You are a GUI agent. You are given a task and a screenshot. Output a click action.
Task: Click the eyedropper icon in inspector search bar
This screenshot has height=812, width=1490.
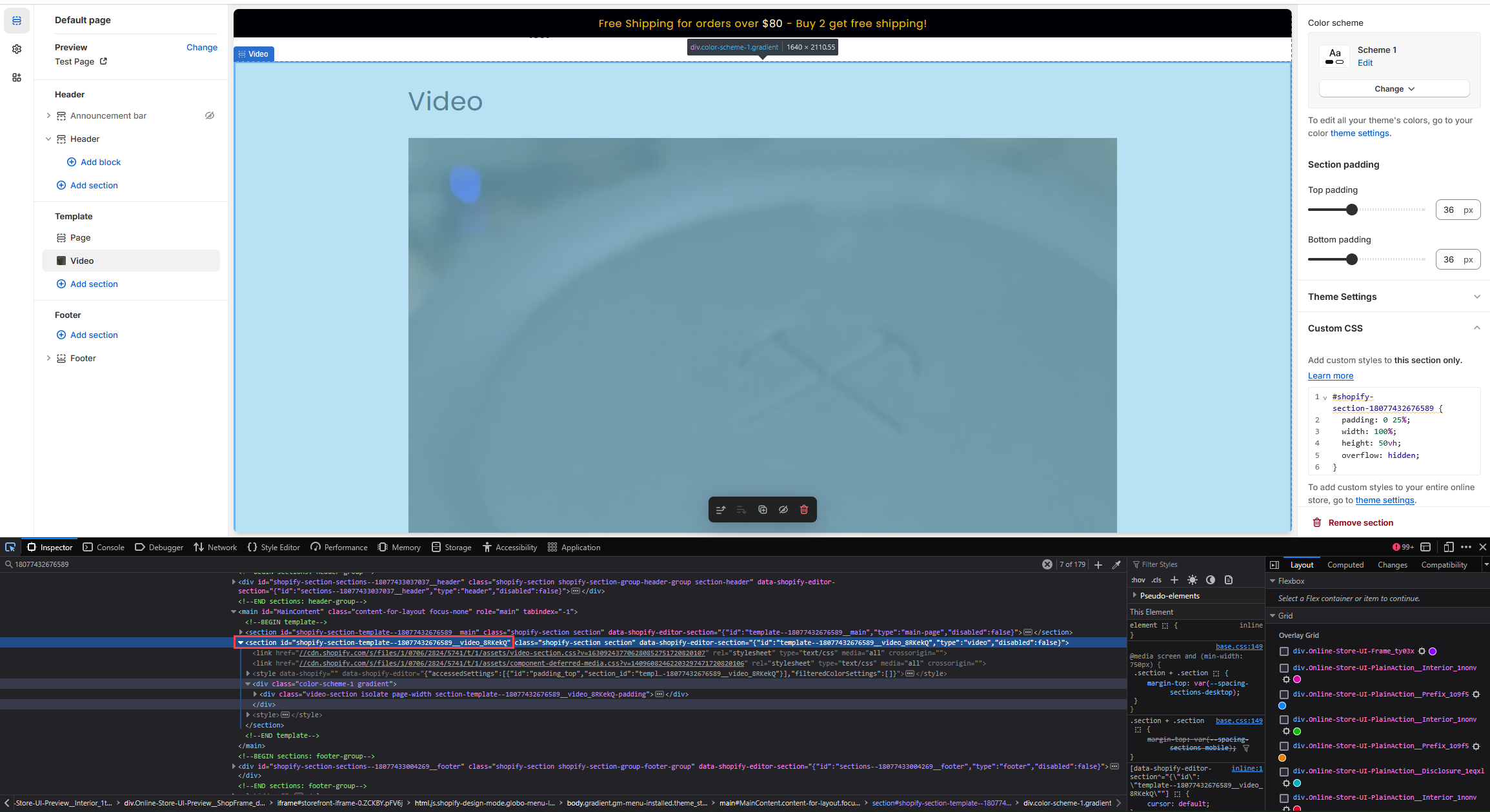point(1116,564)
